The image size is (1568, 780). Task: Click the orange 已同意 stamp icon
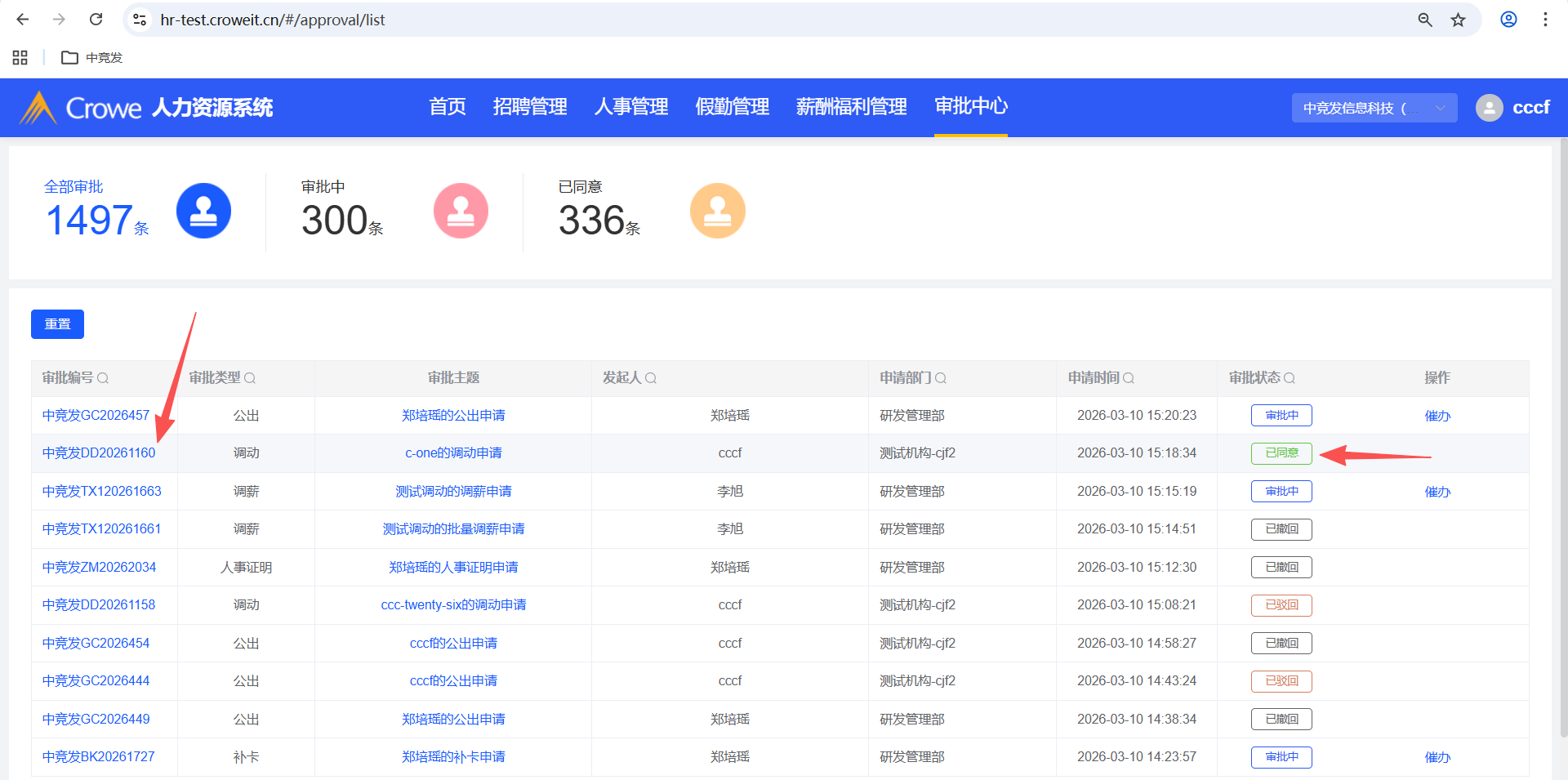(717, 211)
